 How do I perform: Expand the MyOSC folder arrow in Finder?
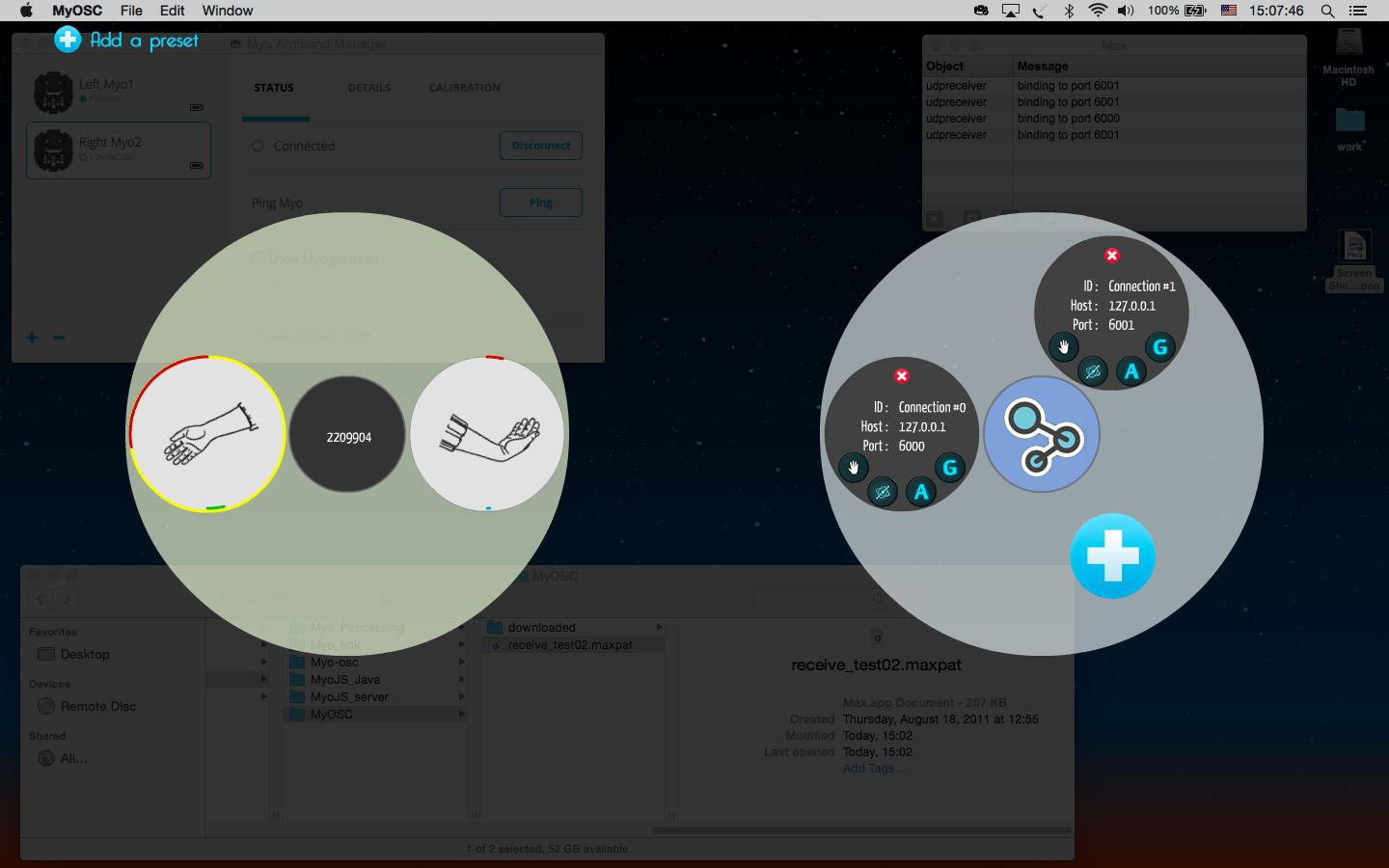[462, 715]
